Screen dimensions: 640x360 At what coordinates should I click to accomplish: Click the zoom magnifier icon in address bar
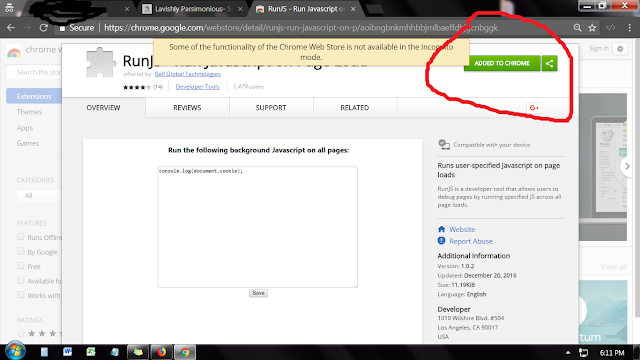577,28
